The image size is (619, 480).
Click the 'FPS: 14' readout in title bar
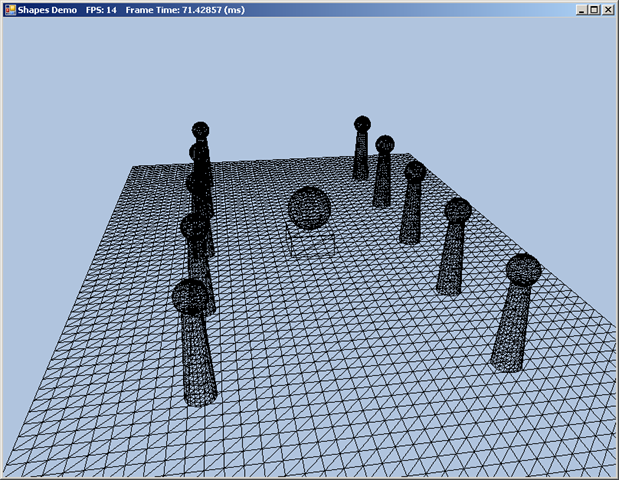tap(101, 10)
